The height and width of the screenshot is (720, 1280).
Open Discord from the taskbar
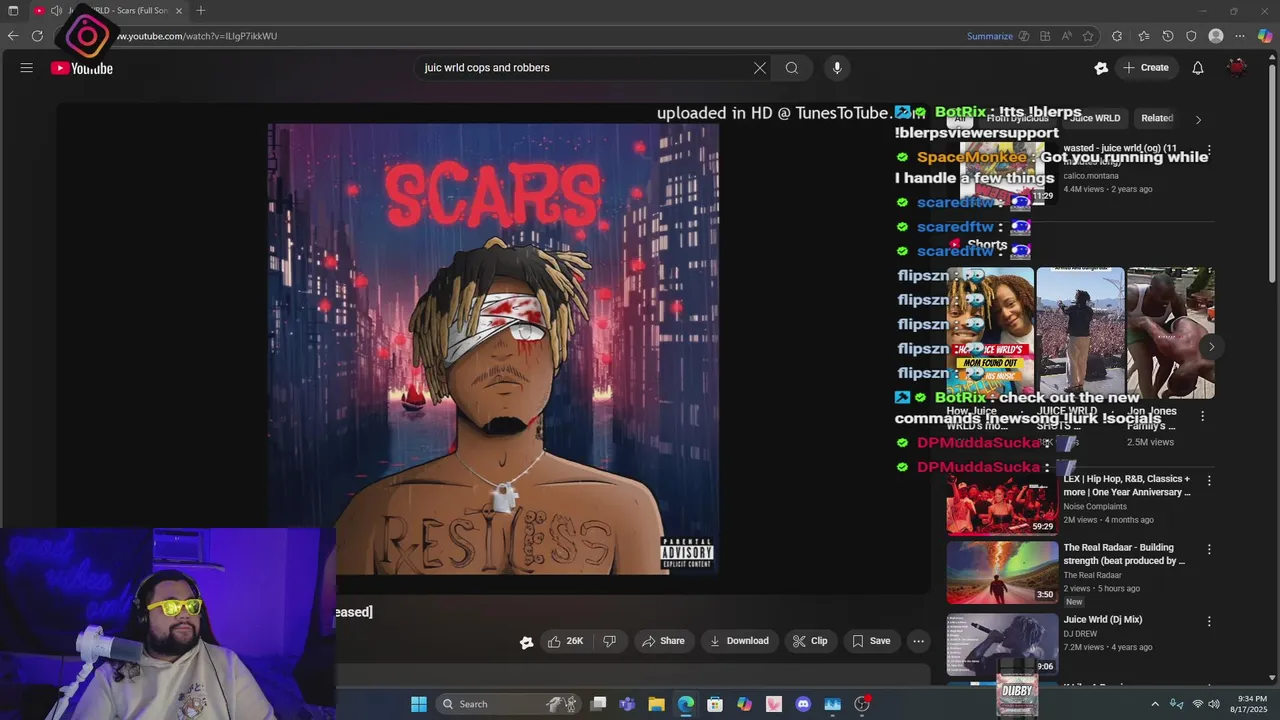point(803,704)
